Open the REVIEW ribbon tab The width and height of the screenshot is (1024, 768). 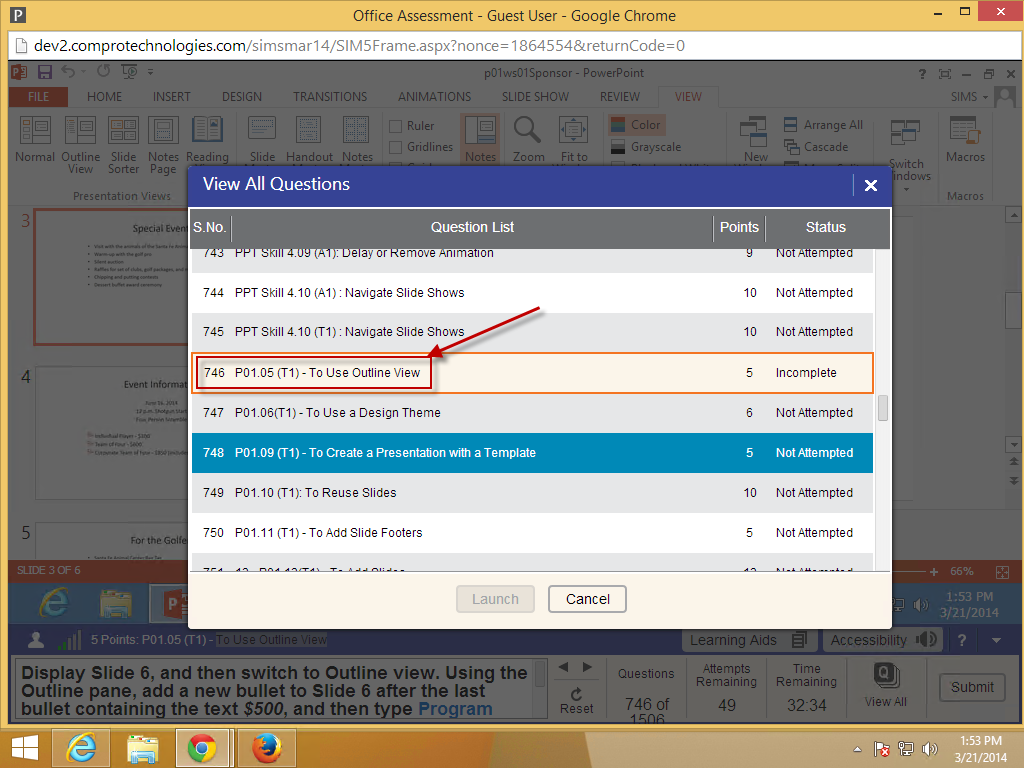click(620, 97)
